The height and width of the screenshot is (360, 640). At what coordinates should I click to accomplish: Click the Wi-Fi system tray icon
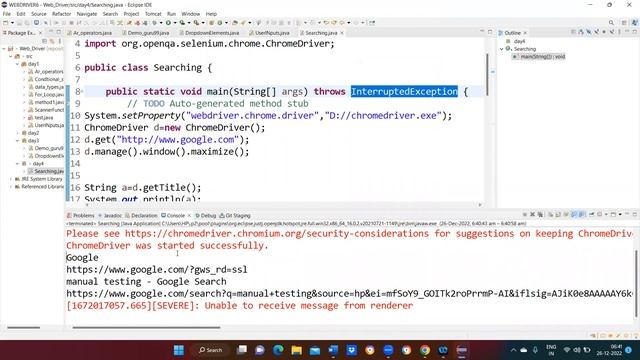point(567,350)
